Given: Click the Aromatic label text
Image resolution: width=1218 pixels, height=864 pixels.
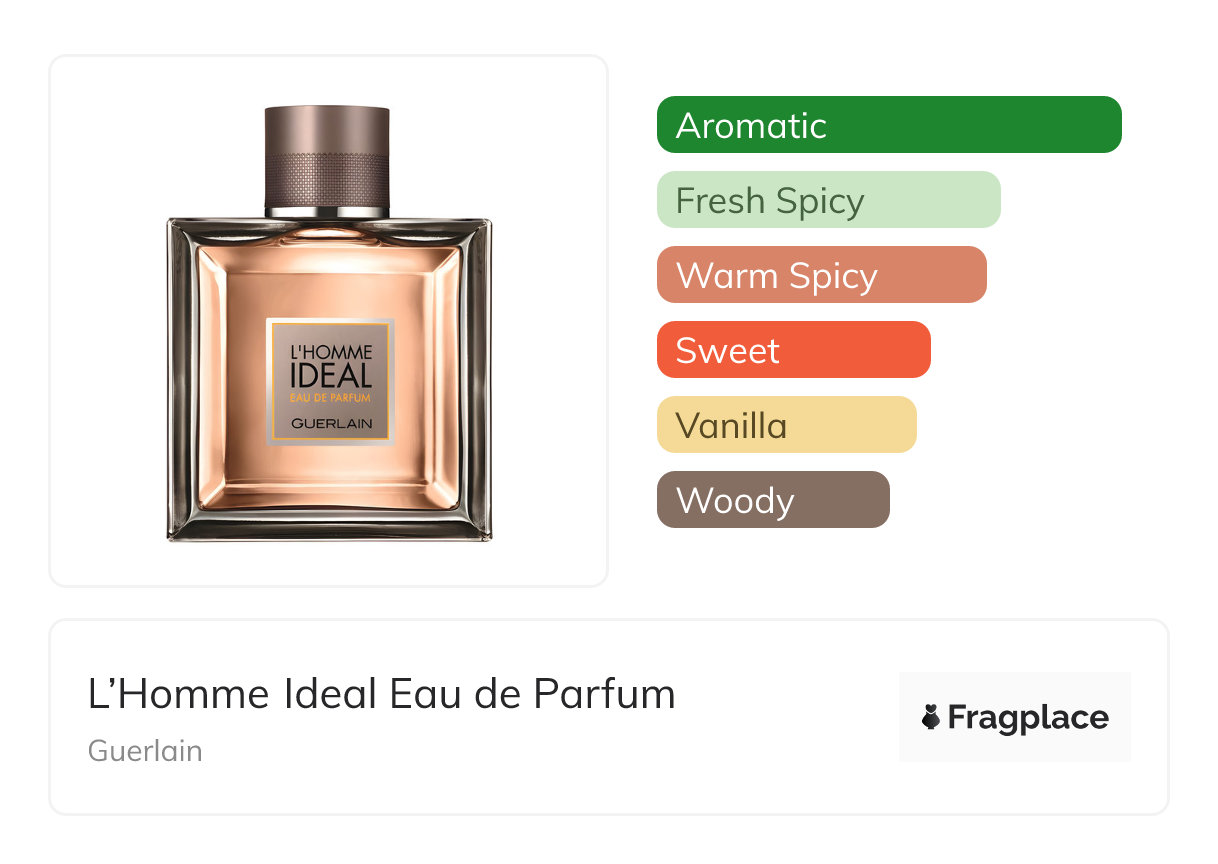Looking at the screenshot, I should [x=751, y=126].
